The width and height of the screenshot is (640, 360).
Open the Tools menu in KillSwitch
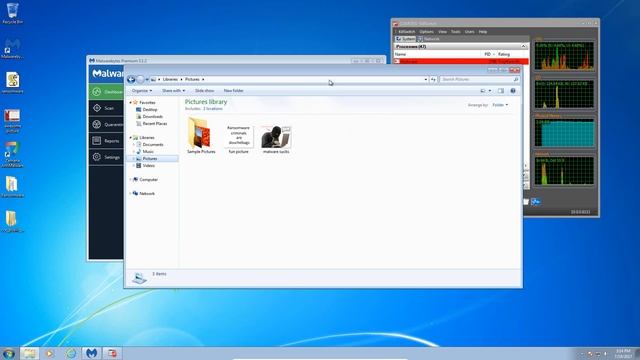click(456, 31)
